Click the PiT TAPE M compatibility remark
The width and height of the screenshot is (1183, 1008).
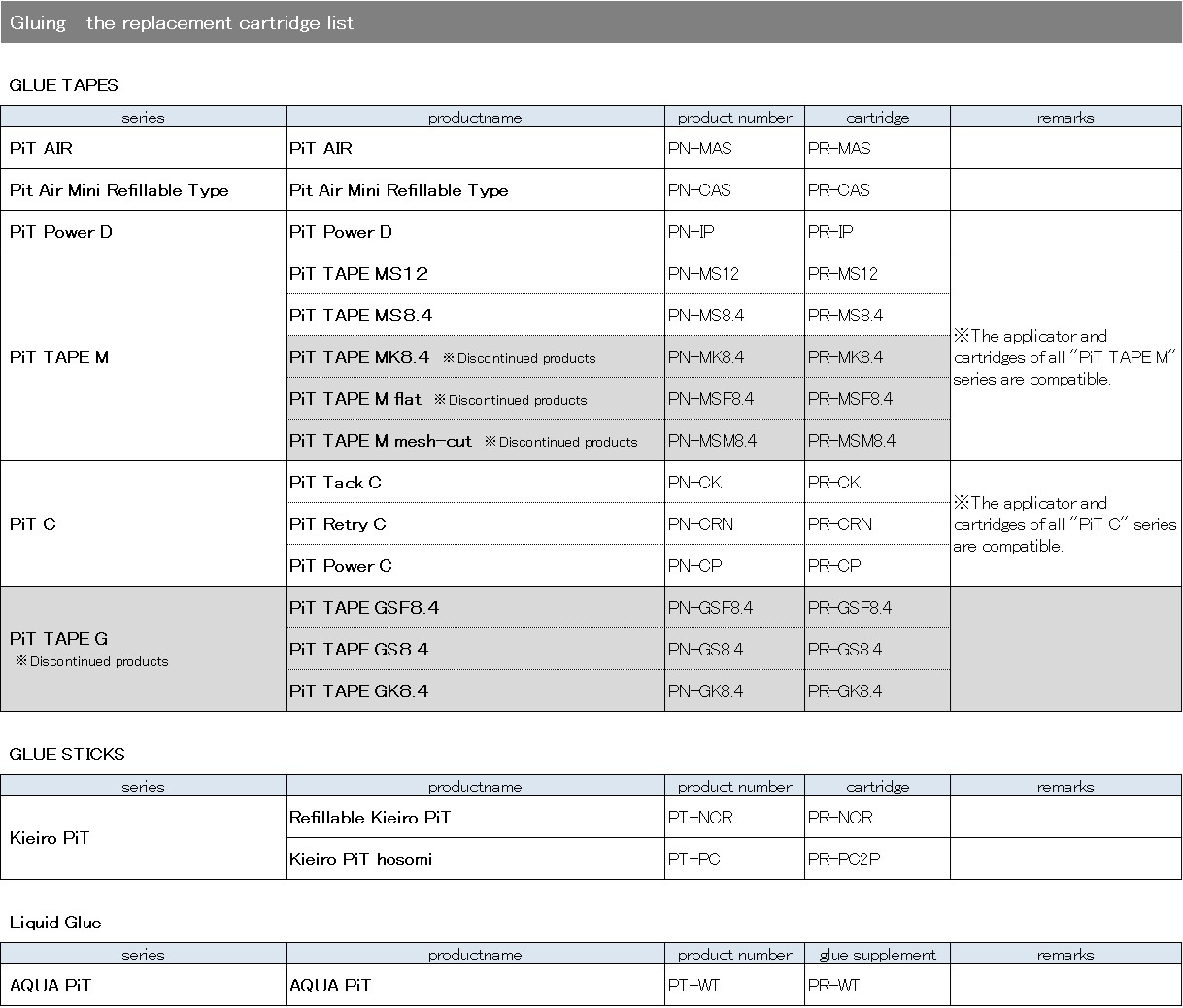coord(1065,357)
